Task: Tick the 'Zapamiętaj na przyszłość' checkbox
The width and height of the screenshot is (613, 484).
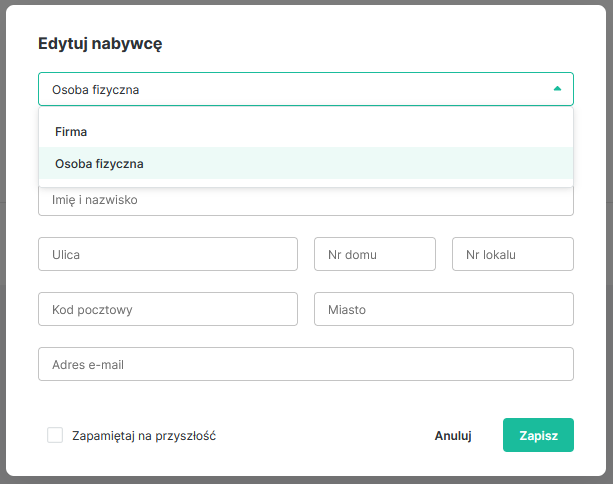Action: click(x=55, y=435)
